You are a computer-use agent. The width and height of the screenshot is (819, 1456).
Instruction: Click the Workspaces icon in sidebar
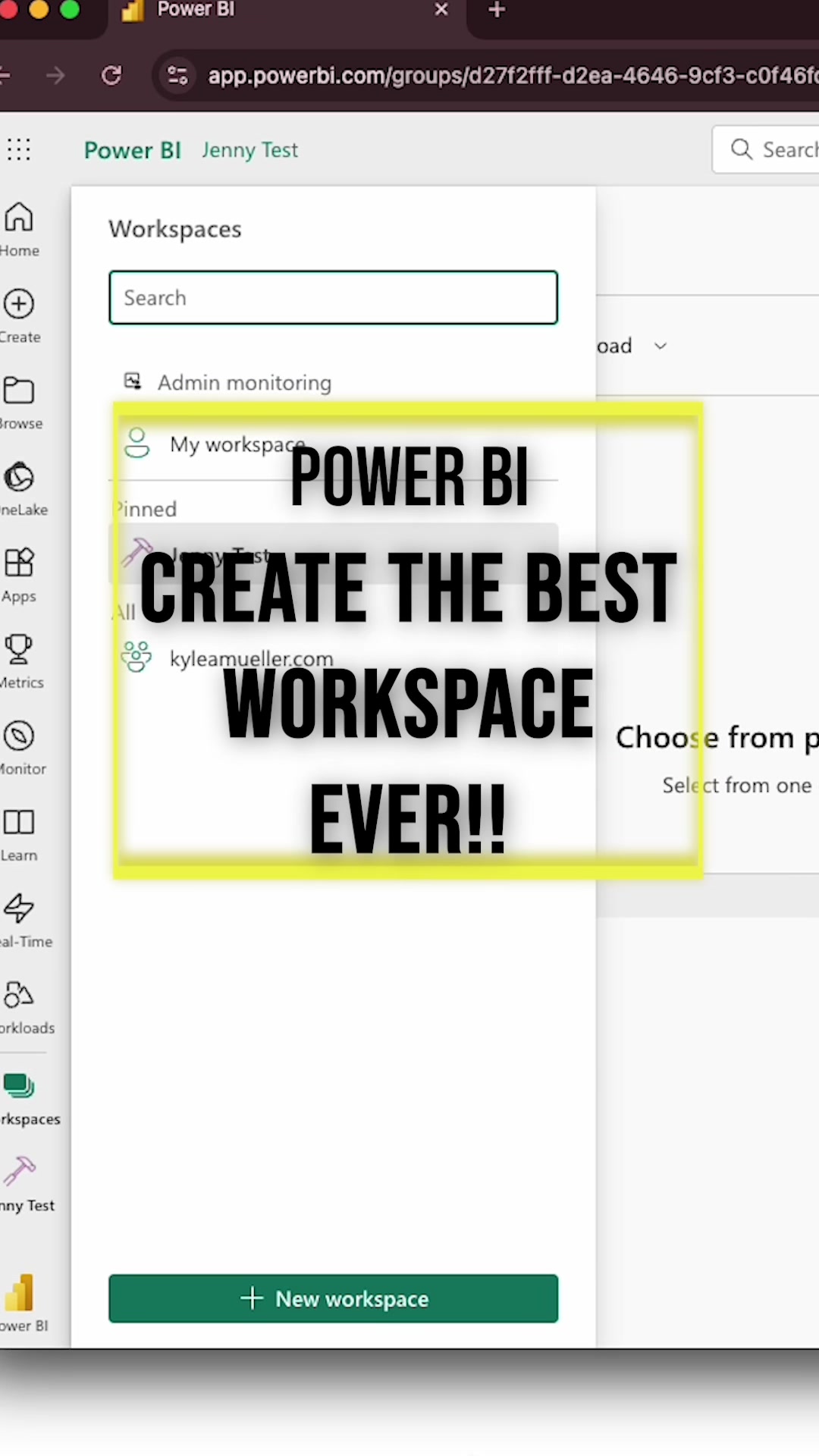19,1086
